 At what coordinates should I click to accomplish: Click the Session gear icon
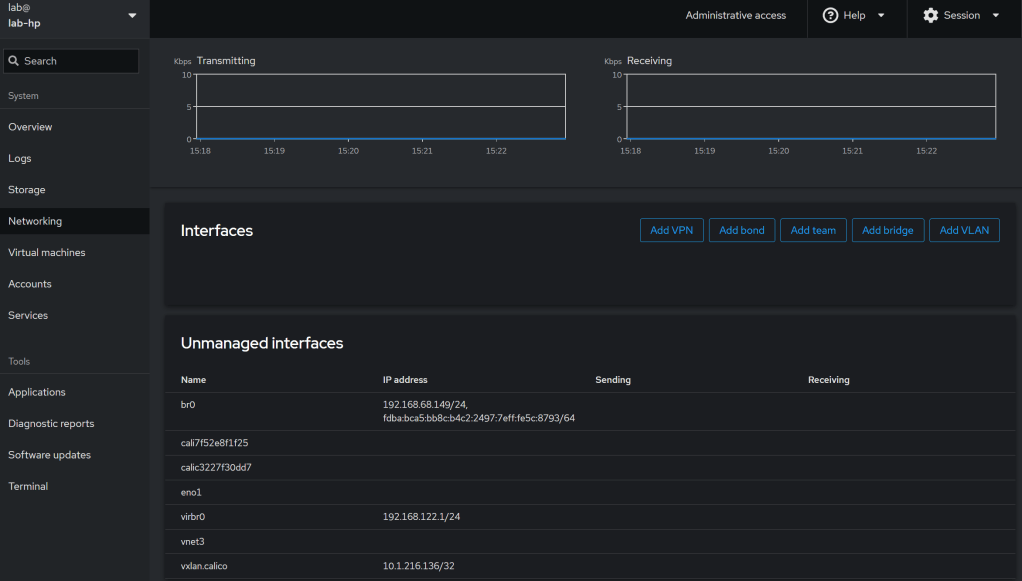930,16
